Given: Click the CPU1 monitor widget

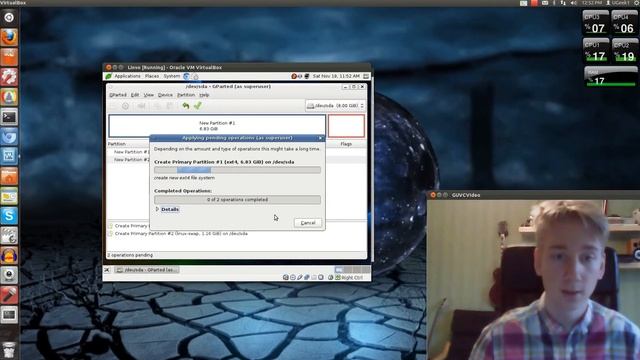Looking at the screenshot, I should (x=596, y=51).
